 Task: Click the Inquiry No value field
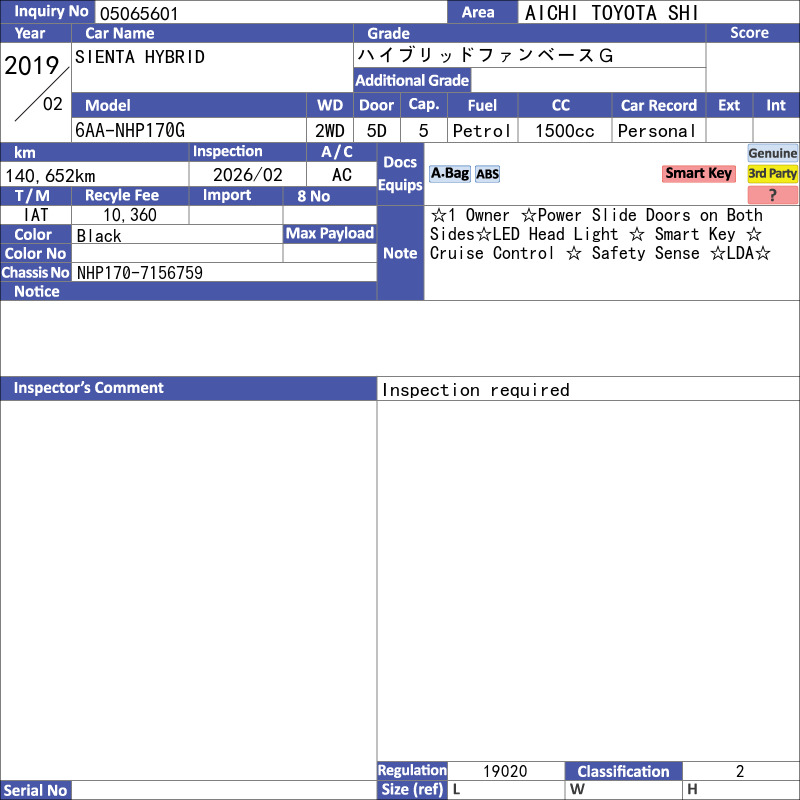pos(270,13)
